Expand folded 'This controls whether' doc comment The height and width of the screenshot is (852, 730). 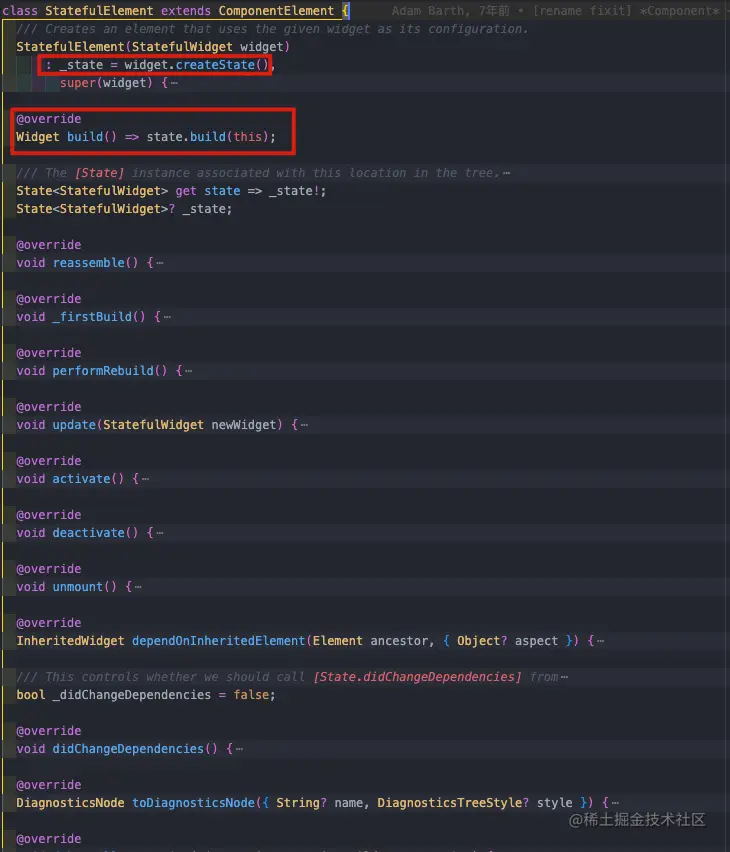click(x=564, y=677)
